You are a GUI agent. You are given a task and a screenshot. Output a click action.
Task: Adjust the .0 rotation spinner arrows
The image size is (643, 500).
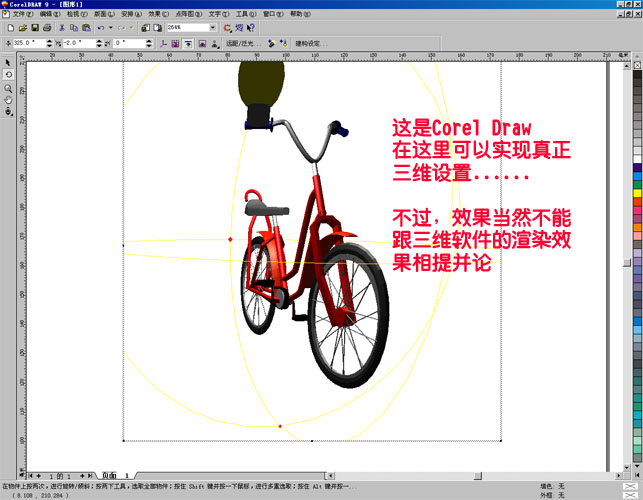[x=149, y=43]
